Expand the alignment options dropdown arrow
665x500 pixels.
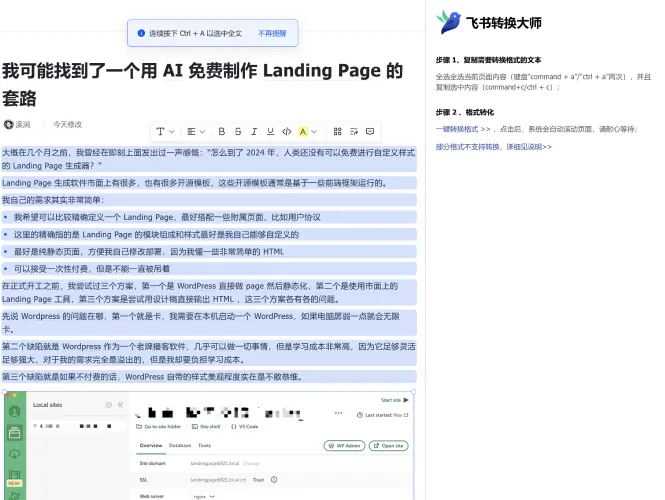coord(202,132)
